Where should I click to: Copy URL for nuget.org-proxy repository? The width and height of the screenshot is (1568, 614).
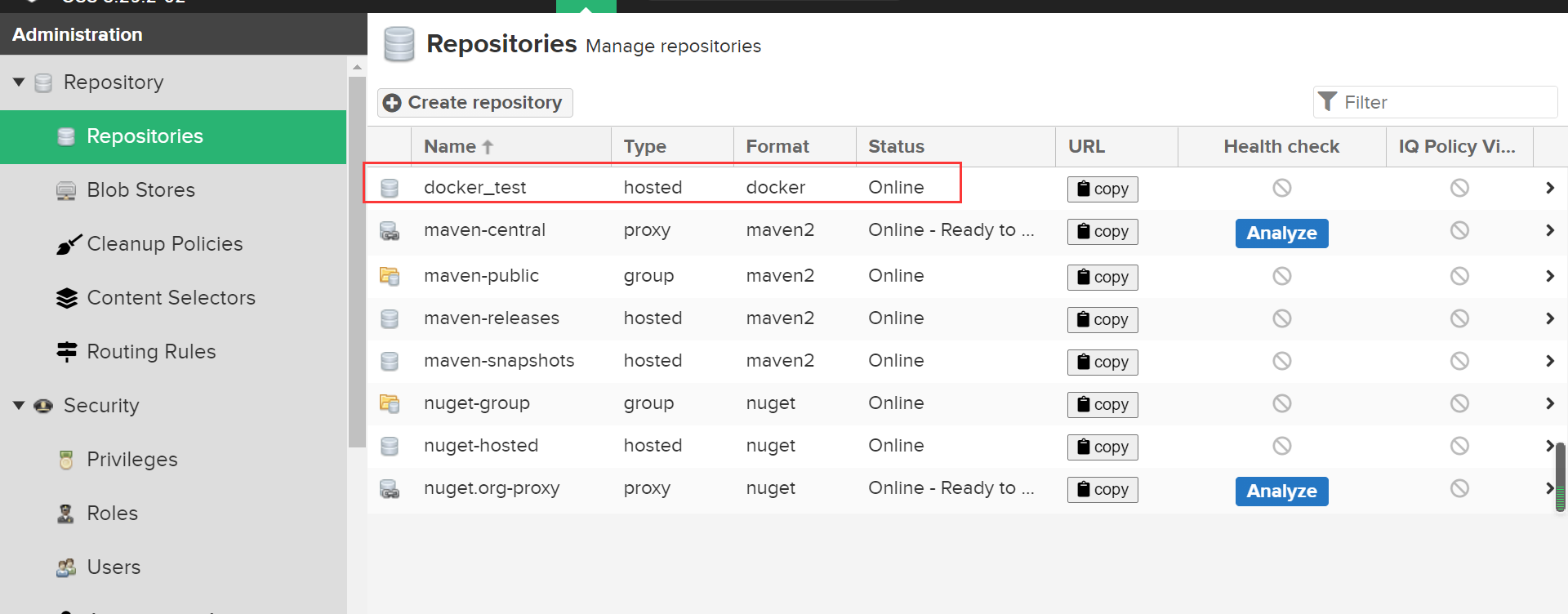1102,490
